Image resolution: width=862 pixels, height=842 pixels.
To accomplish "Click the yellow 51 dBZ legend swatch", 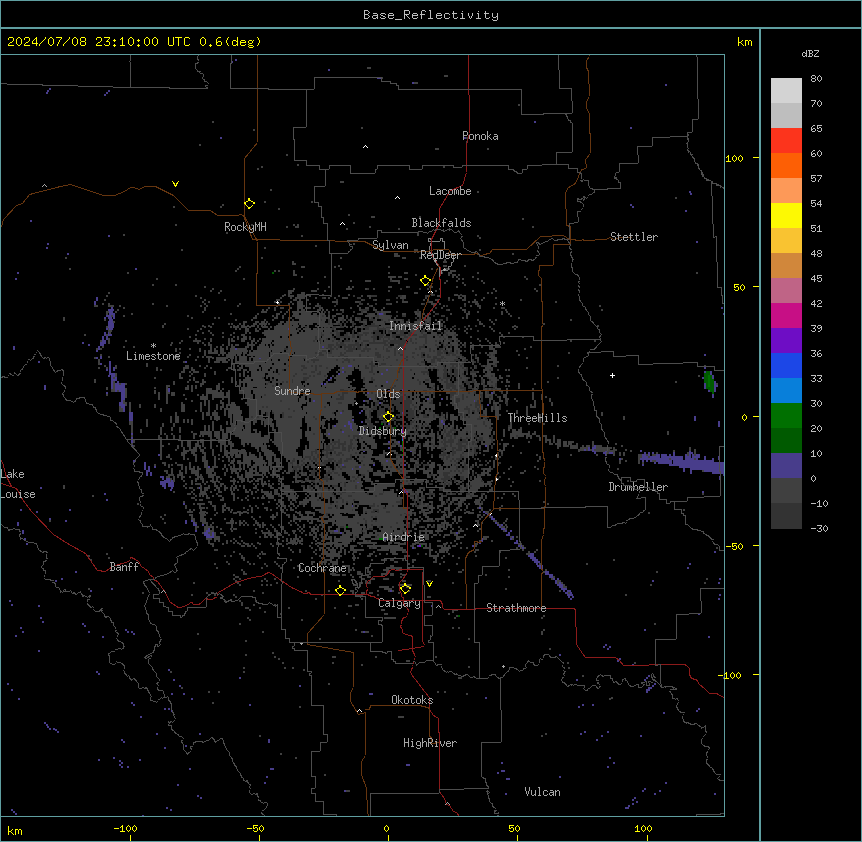I will click(786, 215).
